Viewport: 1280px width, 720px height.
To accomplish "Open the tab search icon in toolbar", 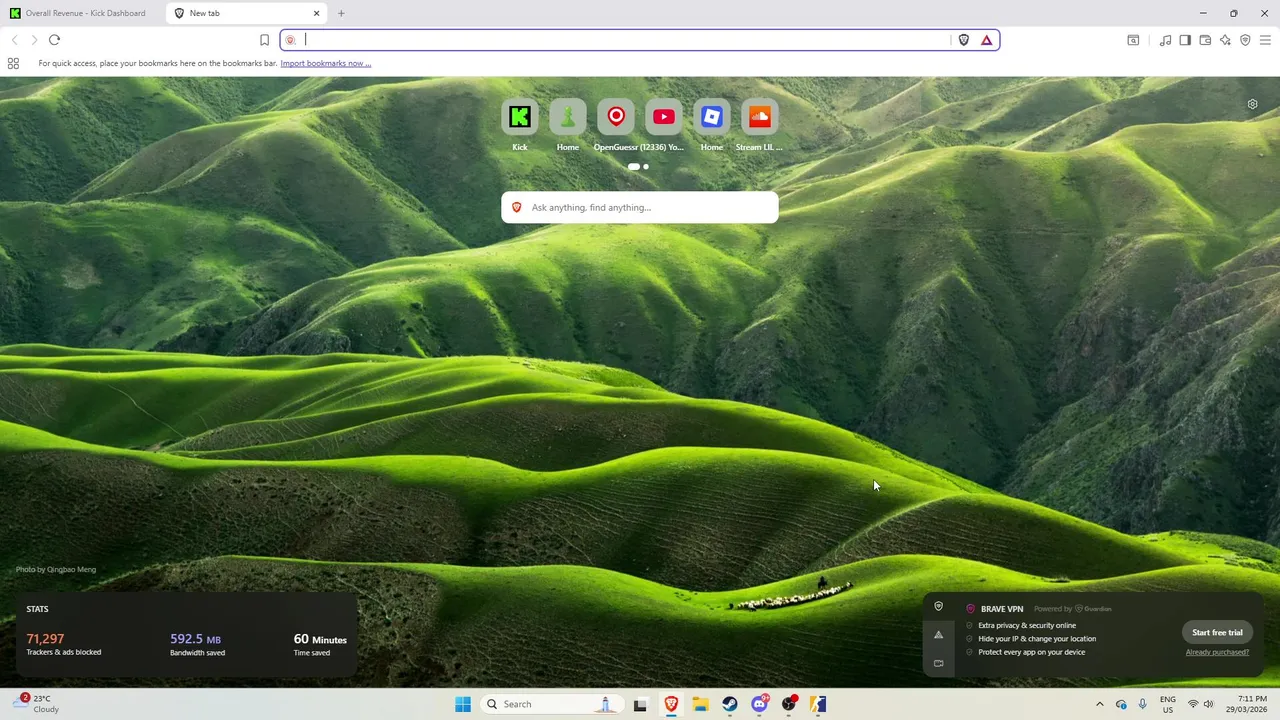I will coord(1133,40).
